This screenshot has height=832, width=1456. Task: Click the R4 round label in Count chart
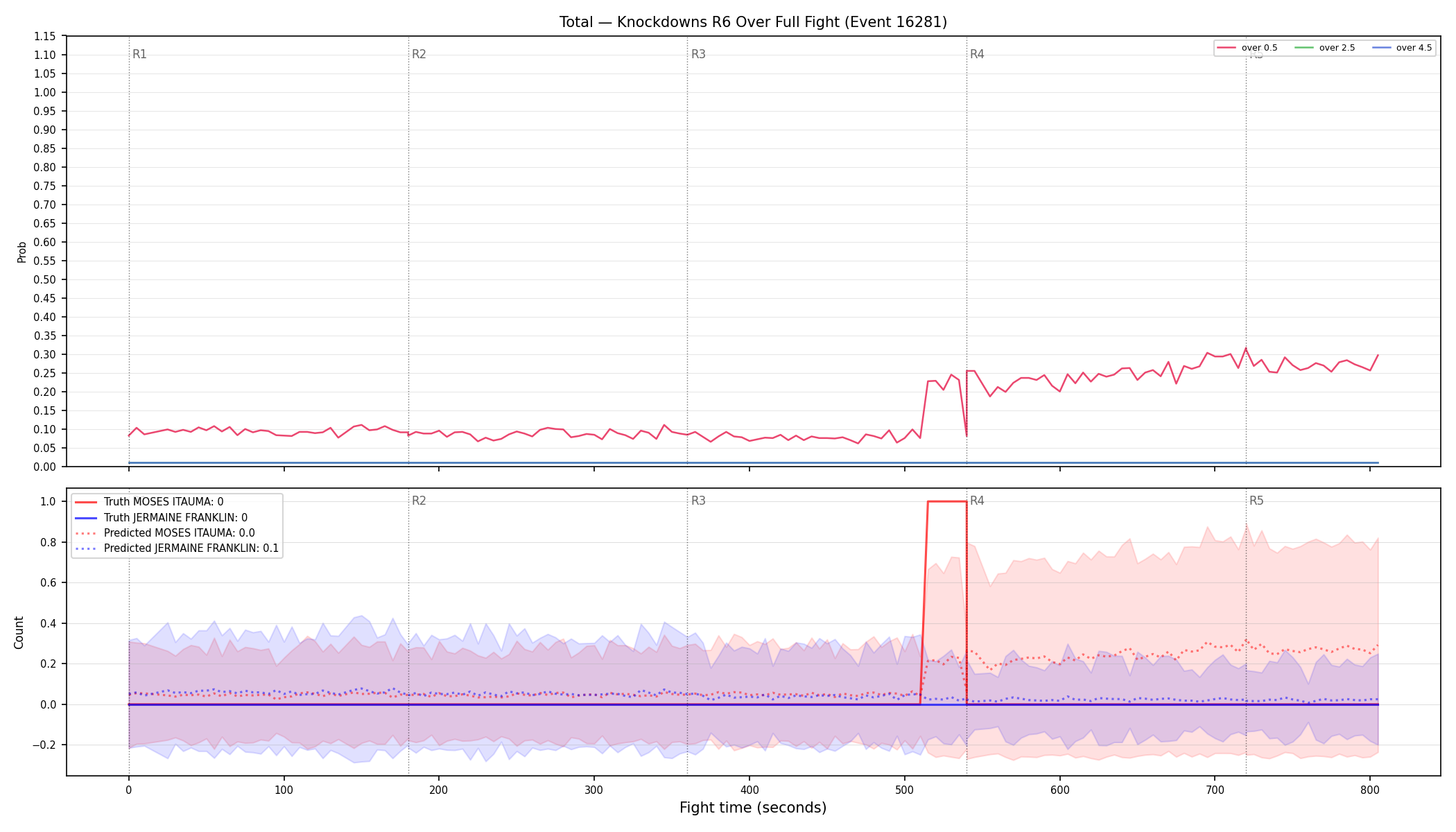[x=977, y=501]
